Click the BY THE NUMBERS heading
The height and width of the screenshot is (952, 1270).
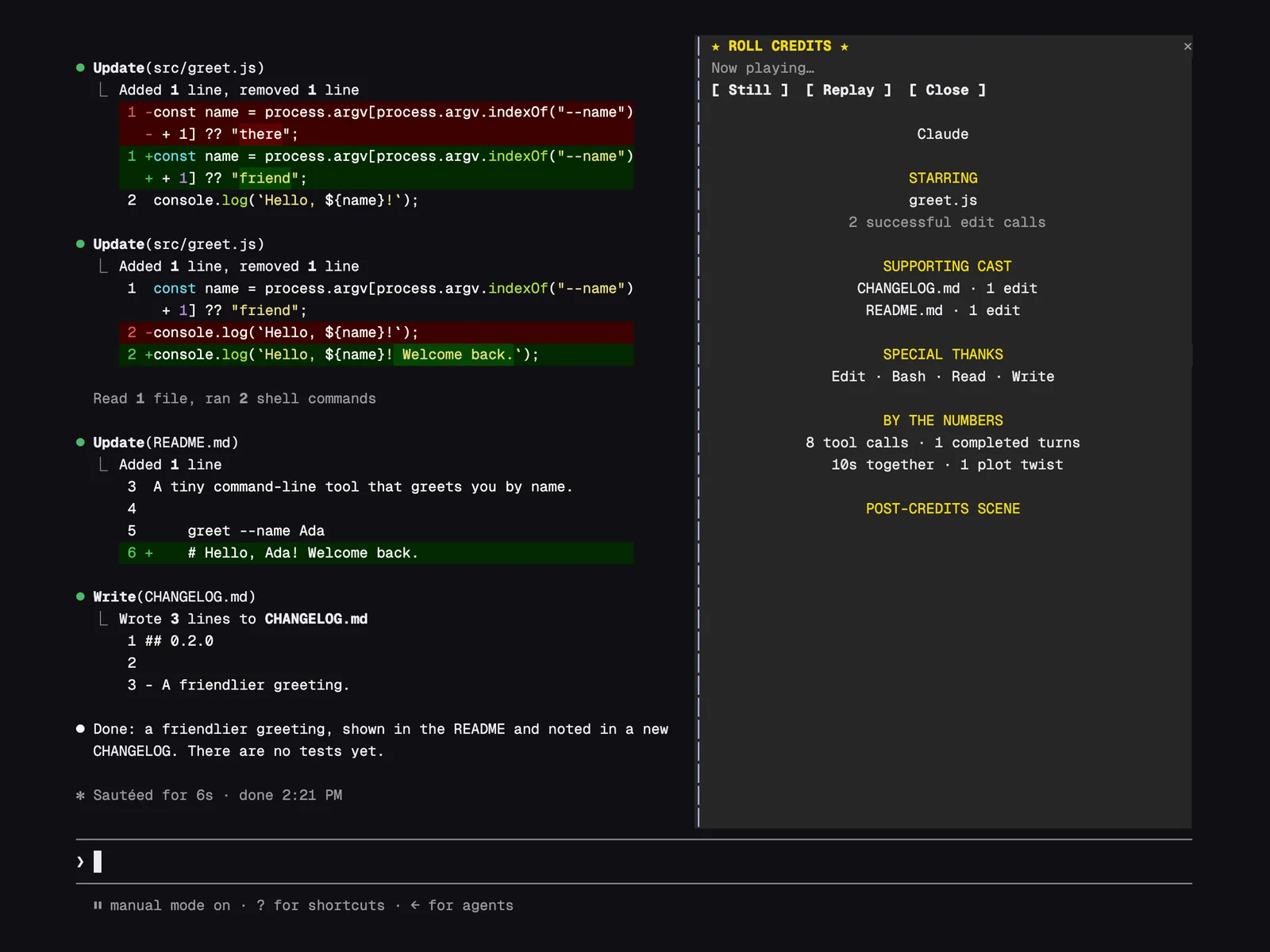click(943, 420)
